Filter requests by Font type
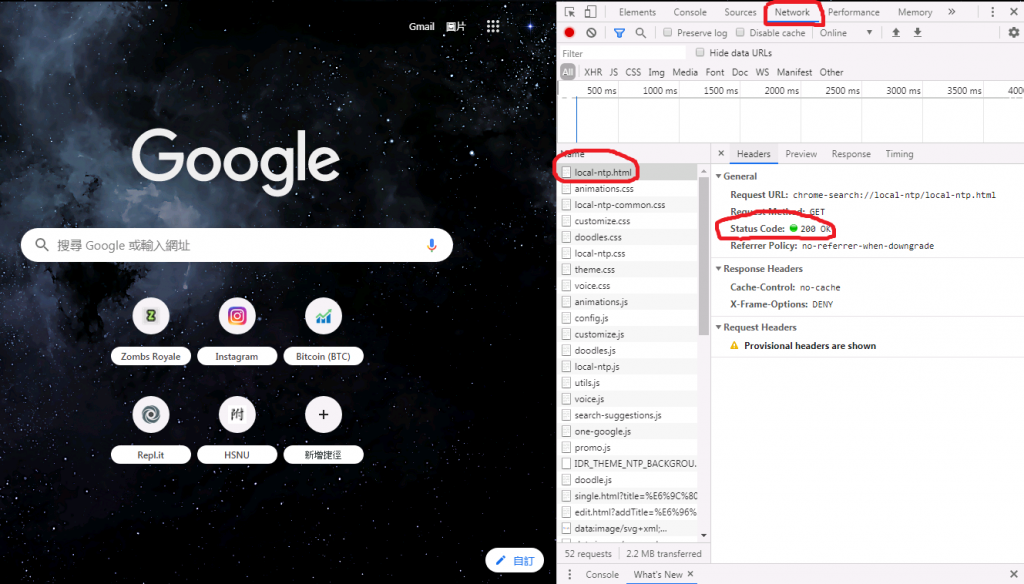 [715, 72]
